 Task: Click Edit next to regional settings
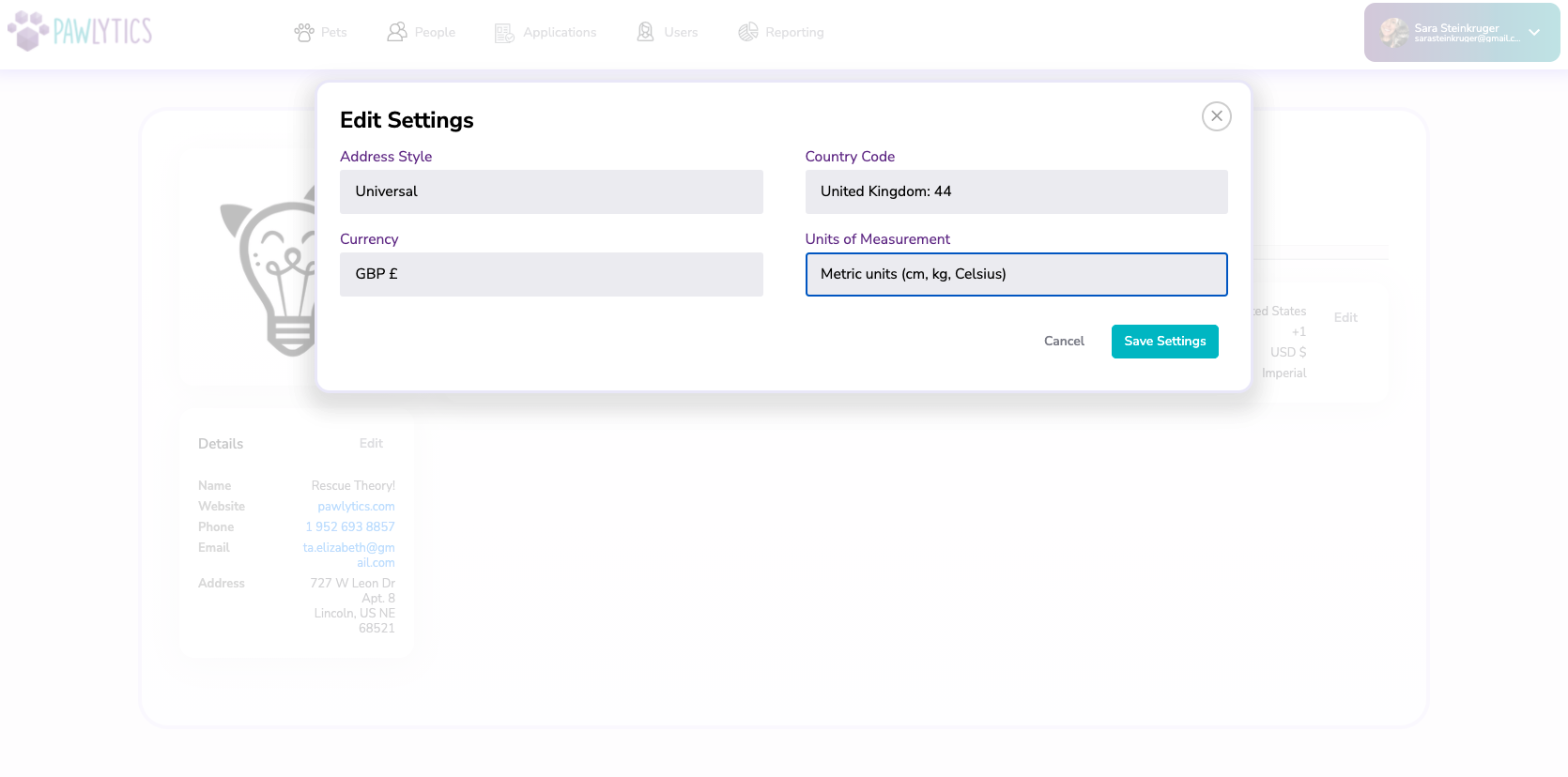(1345, 318)
